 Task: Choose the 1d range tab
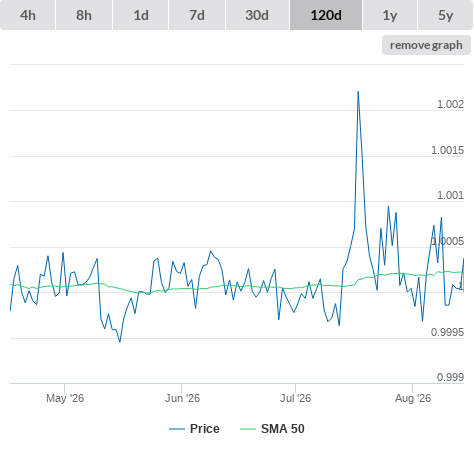(x=141, y=15)
